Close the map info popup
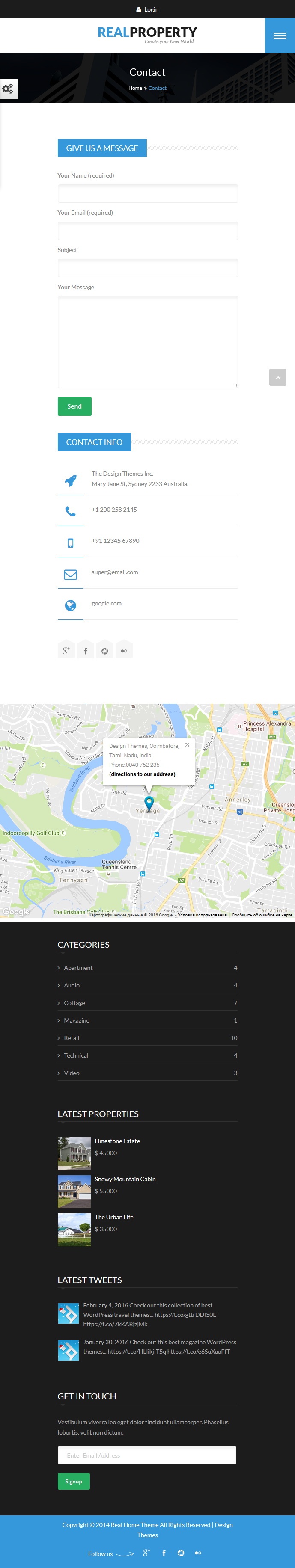295x1568 pixels. point(187,744)
